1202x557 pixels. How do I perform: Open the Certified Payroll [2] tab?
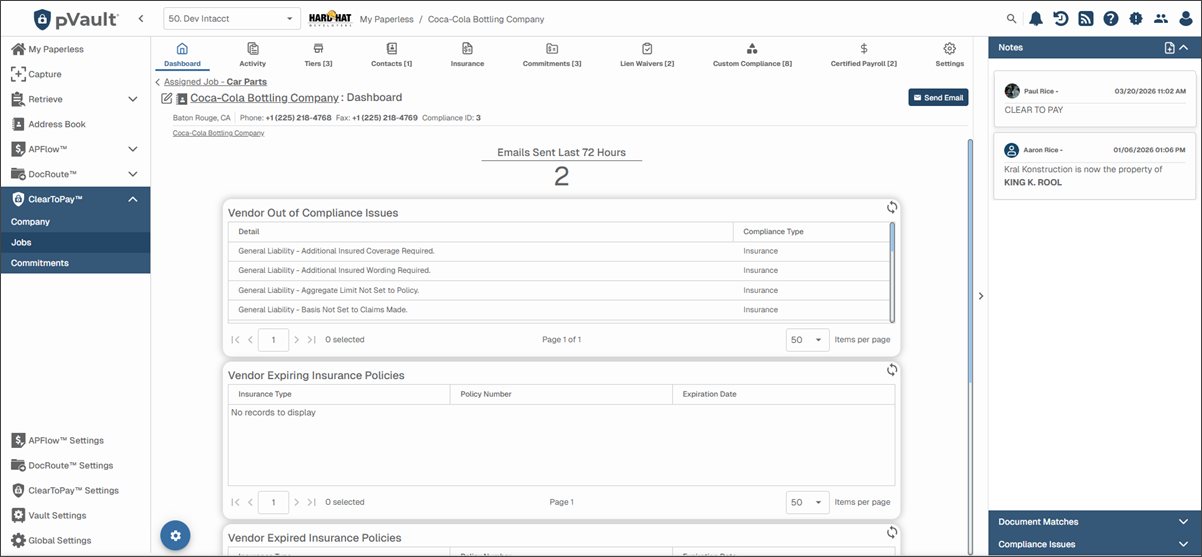point(864,55)
